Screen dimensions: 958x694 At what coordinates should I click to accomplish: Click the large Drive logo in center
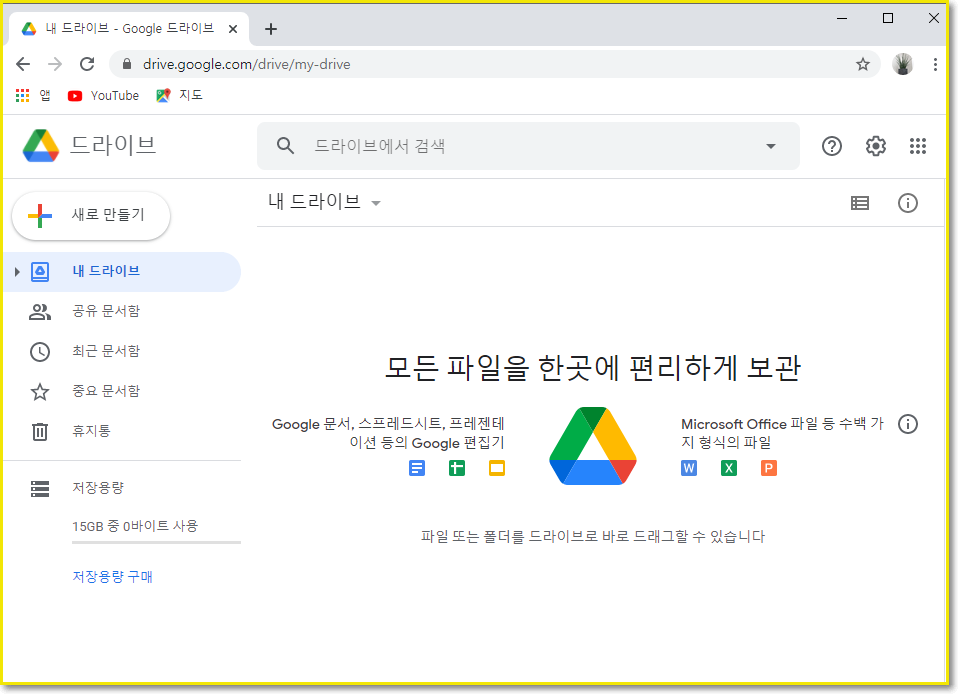tap(593, 446)
